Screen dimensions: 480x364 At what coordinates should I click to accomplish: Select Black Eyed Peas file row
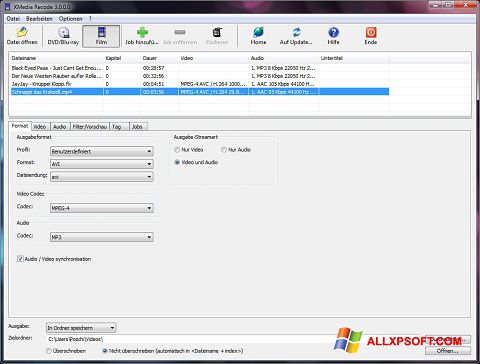coord(199,68)
